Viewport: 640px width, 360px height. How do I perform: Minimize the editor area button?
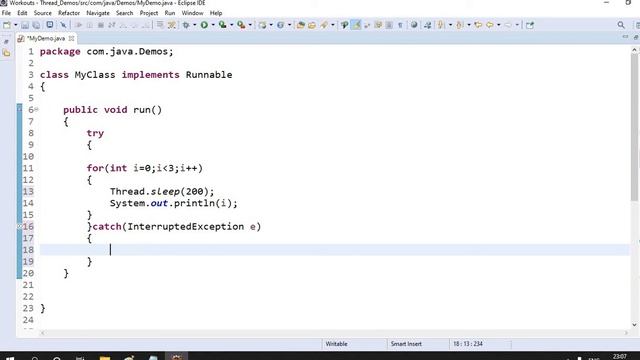(x=625, y=37)
